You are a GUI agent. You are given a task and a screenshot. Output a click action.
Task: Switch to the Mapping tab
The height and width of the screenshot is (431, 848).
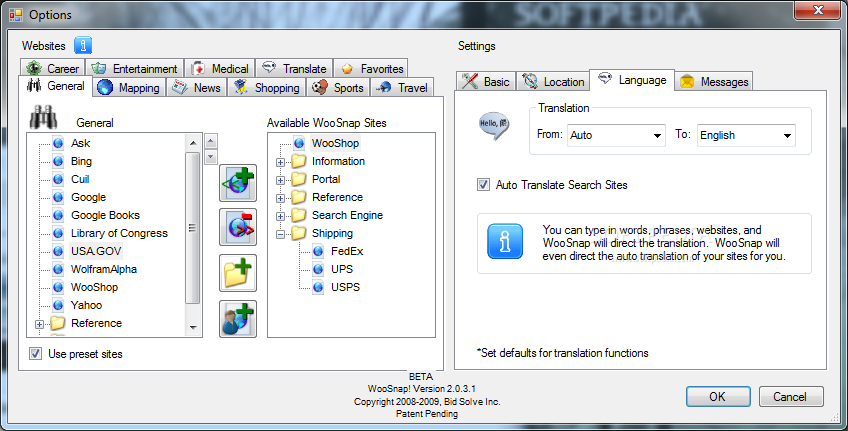point(129,87)
